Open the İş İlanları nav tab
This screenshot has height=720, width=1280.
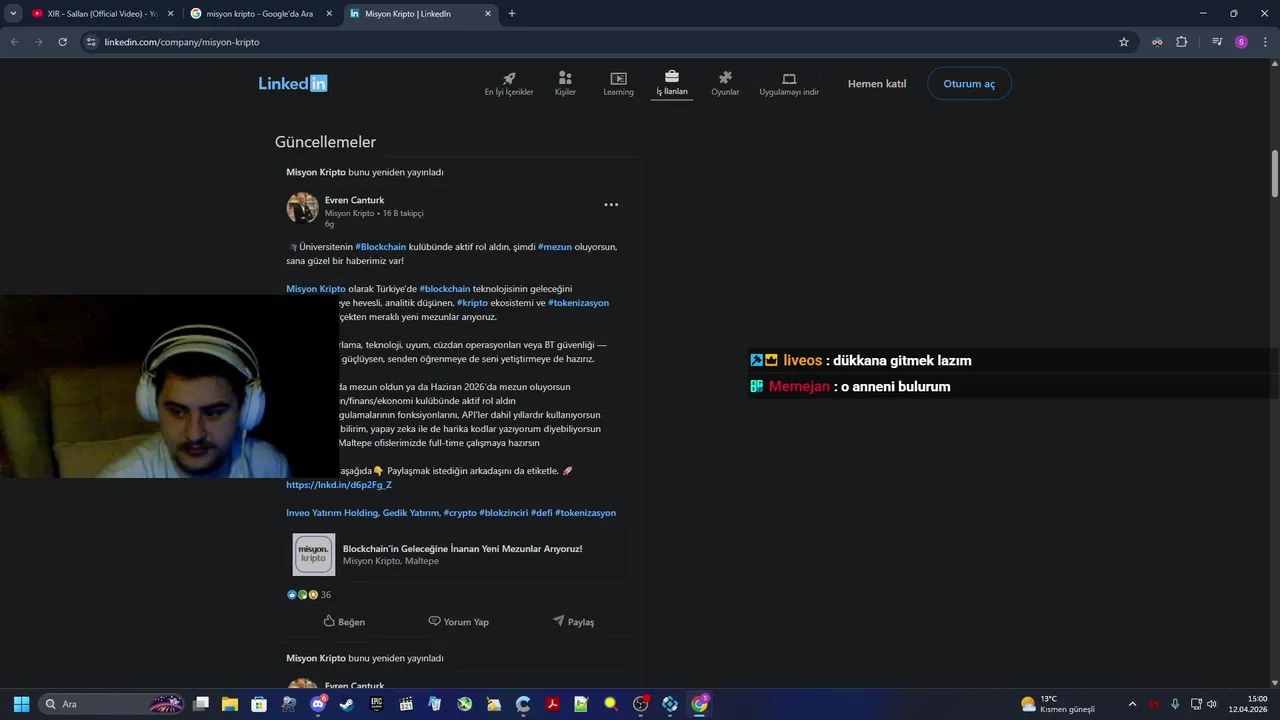pos(671,83)
